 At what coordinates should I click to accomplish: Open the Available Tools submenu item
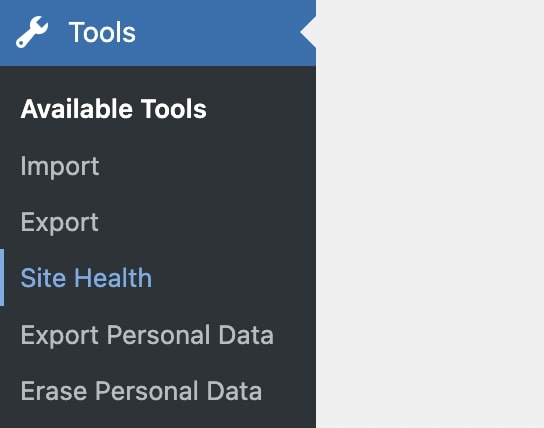pos(113,109)
